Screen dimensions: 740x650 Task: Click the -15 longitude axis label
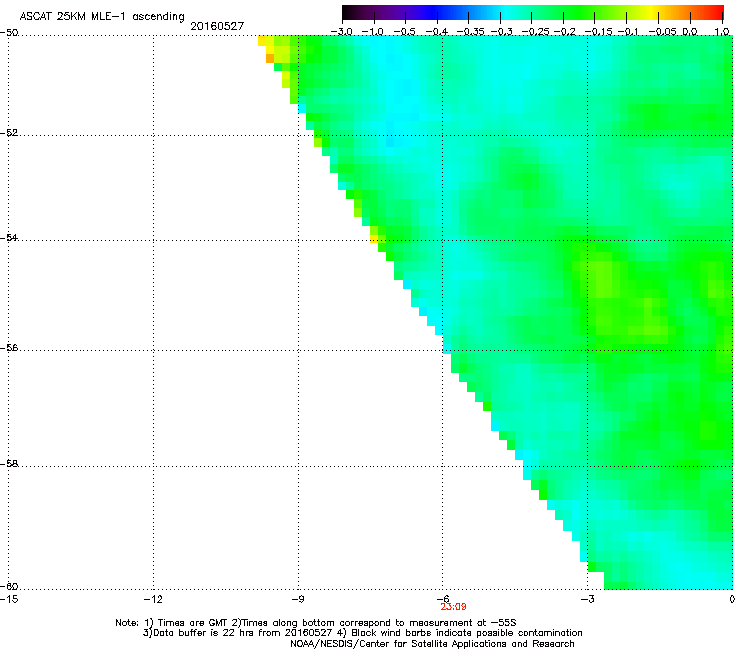tap(9, 599)
